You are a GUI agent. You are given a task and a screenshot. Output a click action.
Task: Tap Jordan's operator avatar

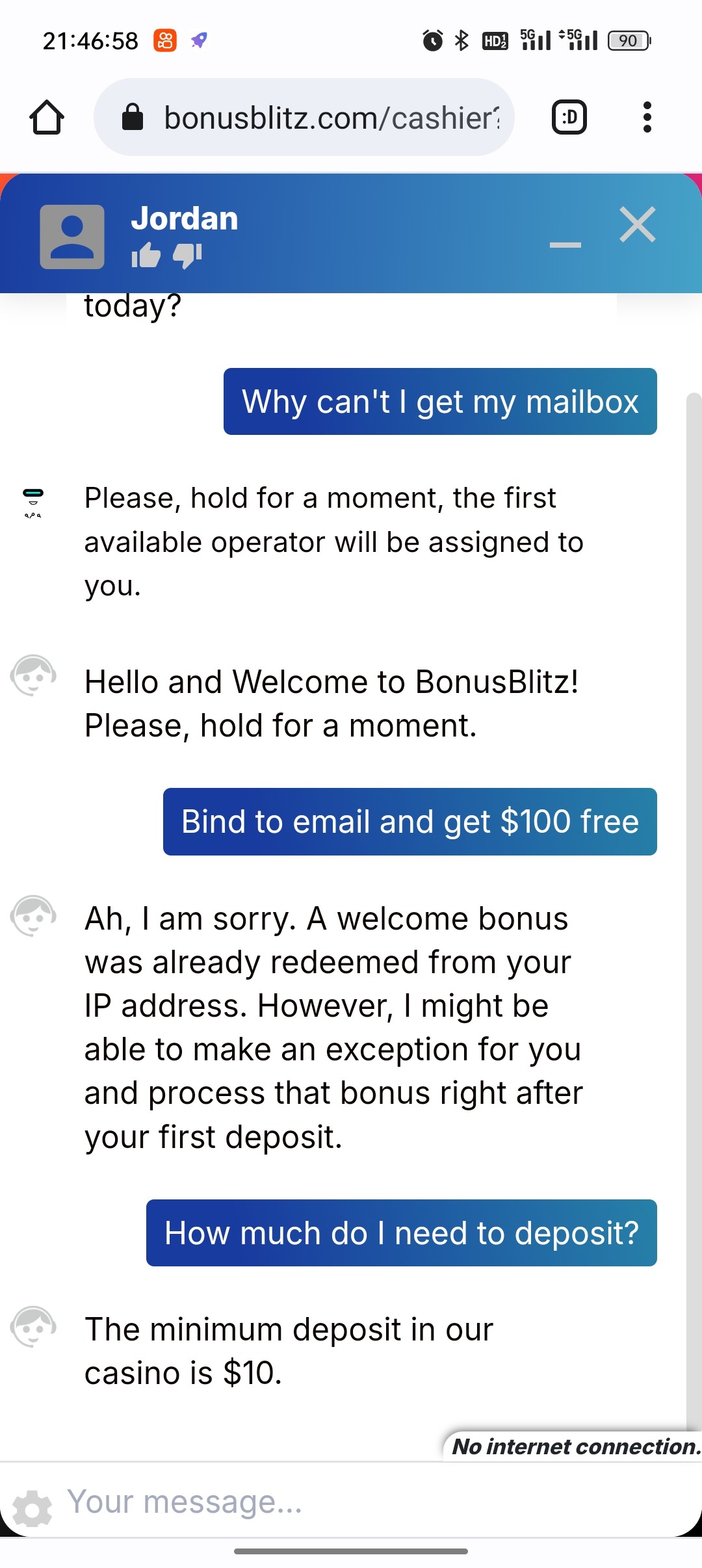pos(72,237)
